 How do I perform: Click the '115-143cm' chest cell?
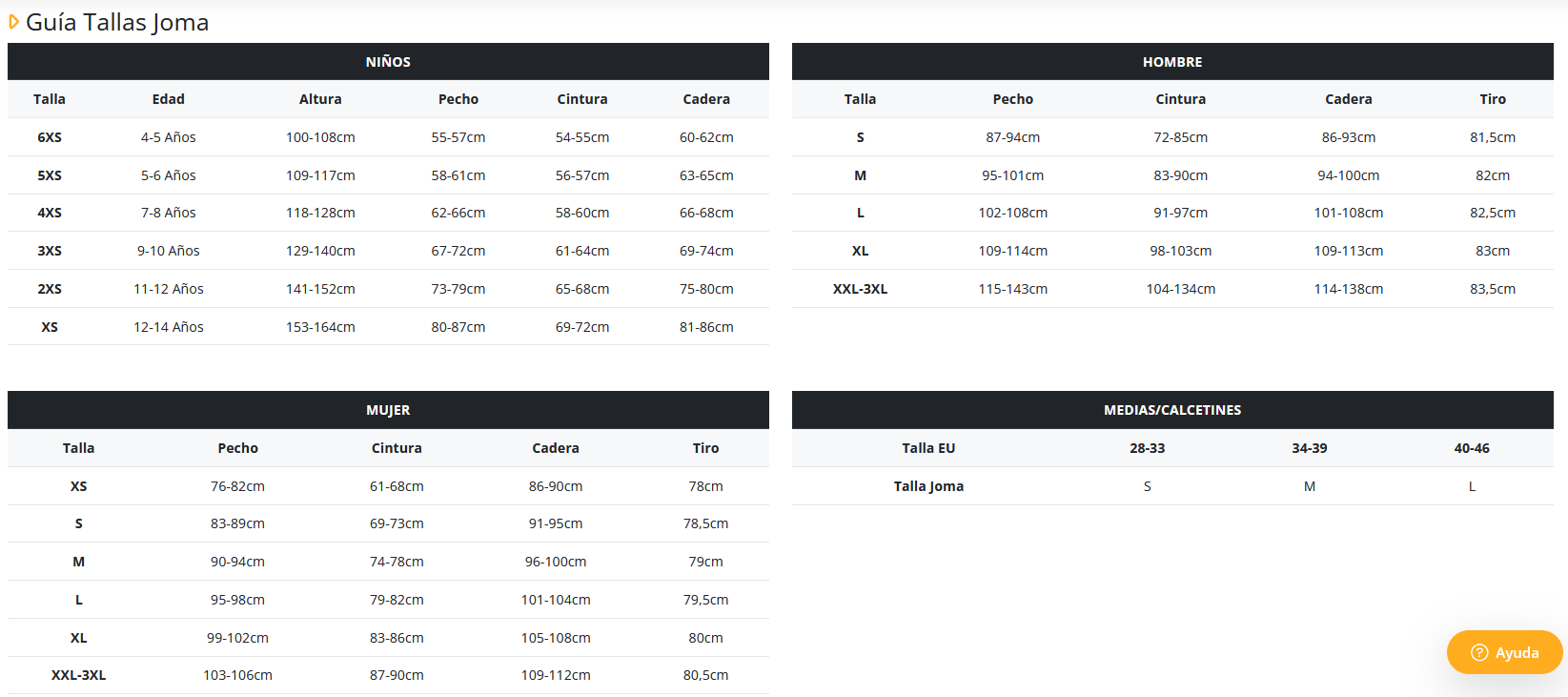[x=1012, y=289]
